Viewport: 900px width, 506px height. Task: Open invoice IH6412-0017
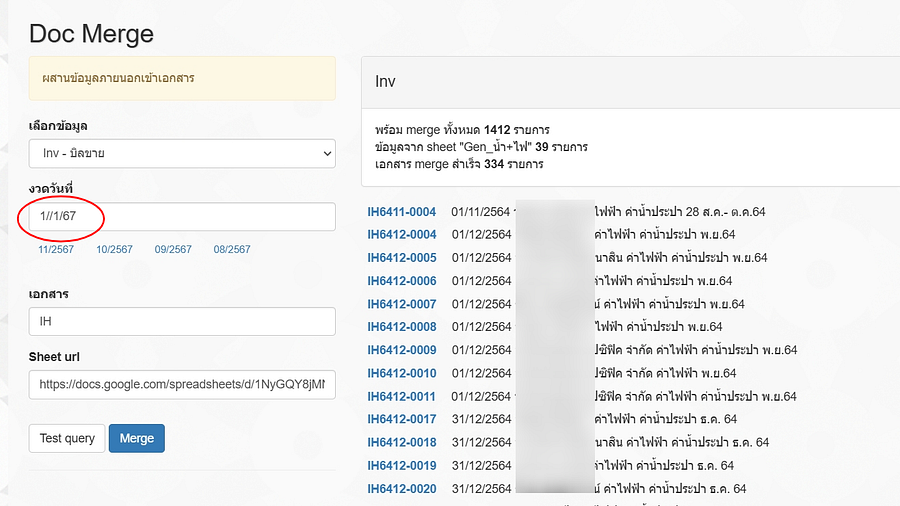pyautogui.click(x=402, y=419)
